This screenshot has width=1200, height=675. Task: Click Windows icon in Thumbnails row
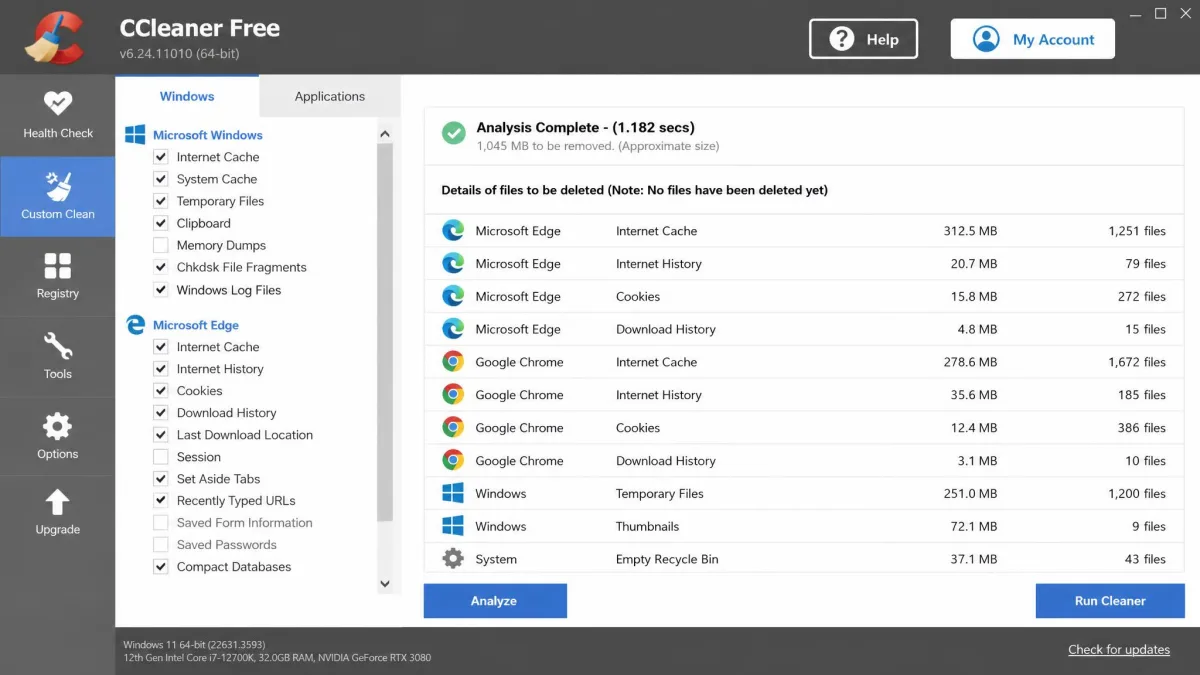(453, 526)
